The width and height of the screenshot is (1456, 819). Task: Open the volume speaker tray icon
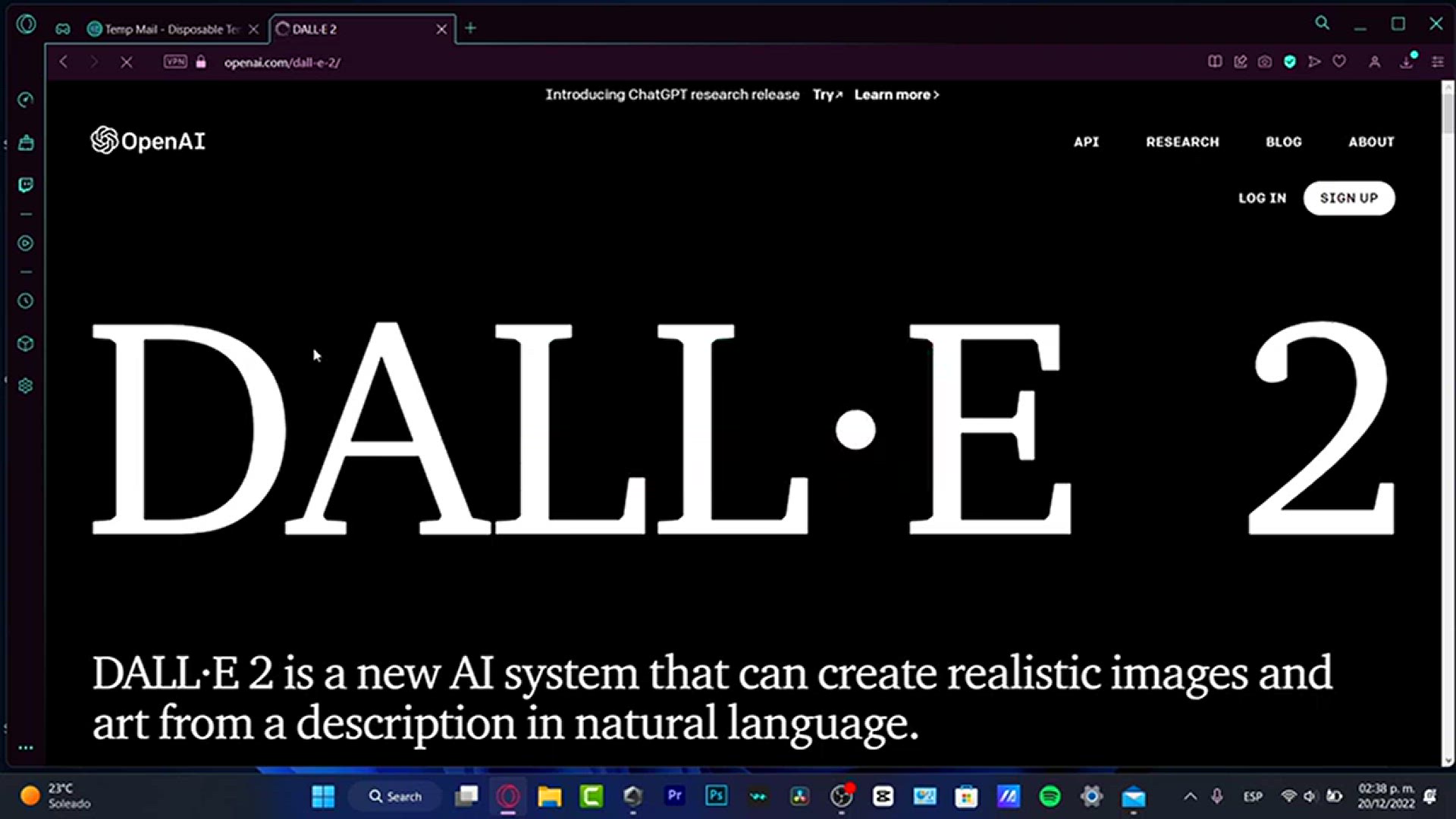pyautogui.click(x=1310, y=796)
